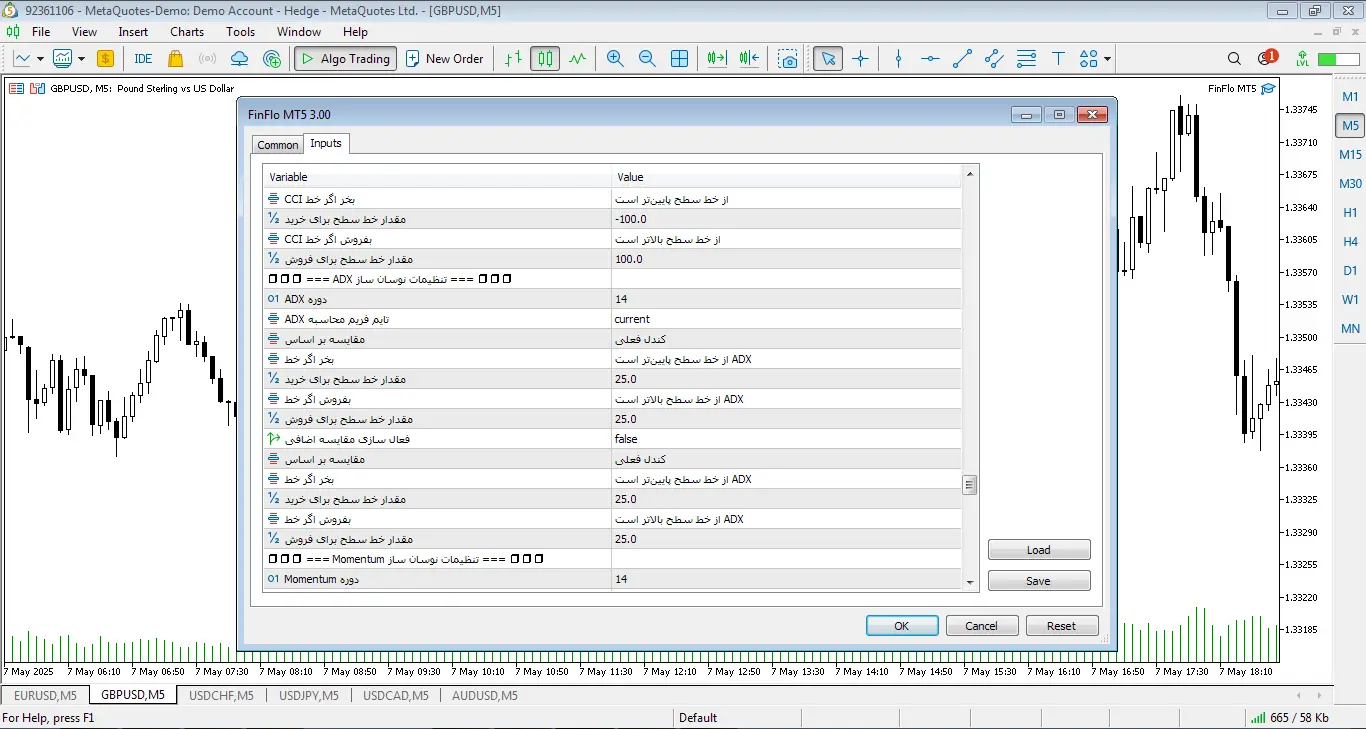This screenshot has height=729, width=1366.
Task: Open the IDE MetaEditor button
Action: coord(143,59)
